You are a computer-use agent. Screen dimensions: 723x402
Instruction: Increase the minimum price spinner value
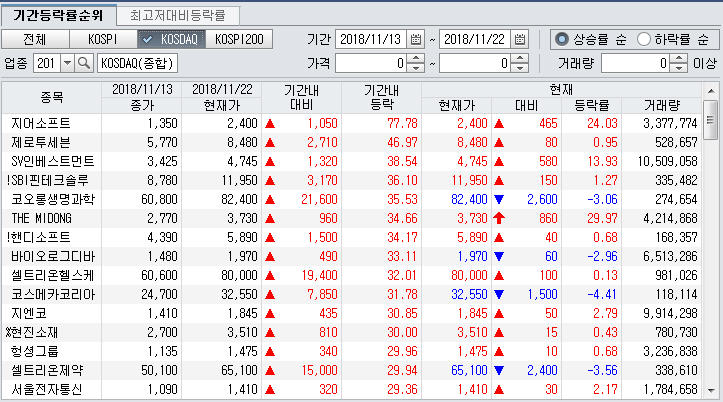(x=415, y=58)
